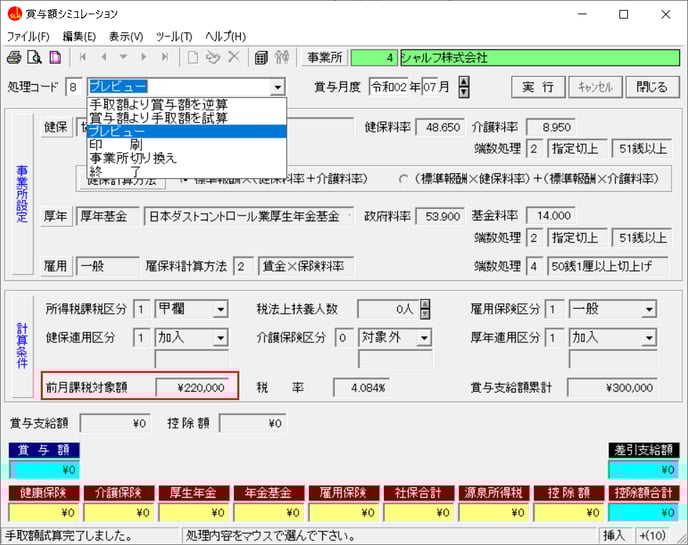This screenshot has width=688, height=545.
Task: Open the 編集(E) menu
Action: [x=79, y=36]
